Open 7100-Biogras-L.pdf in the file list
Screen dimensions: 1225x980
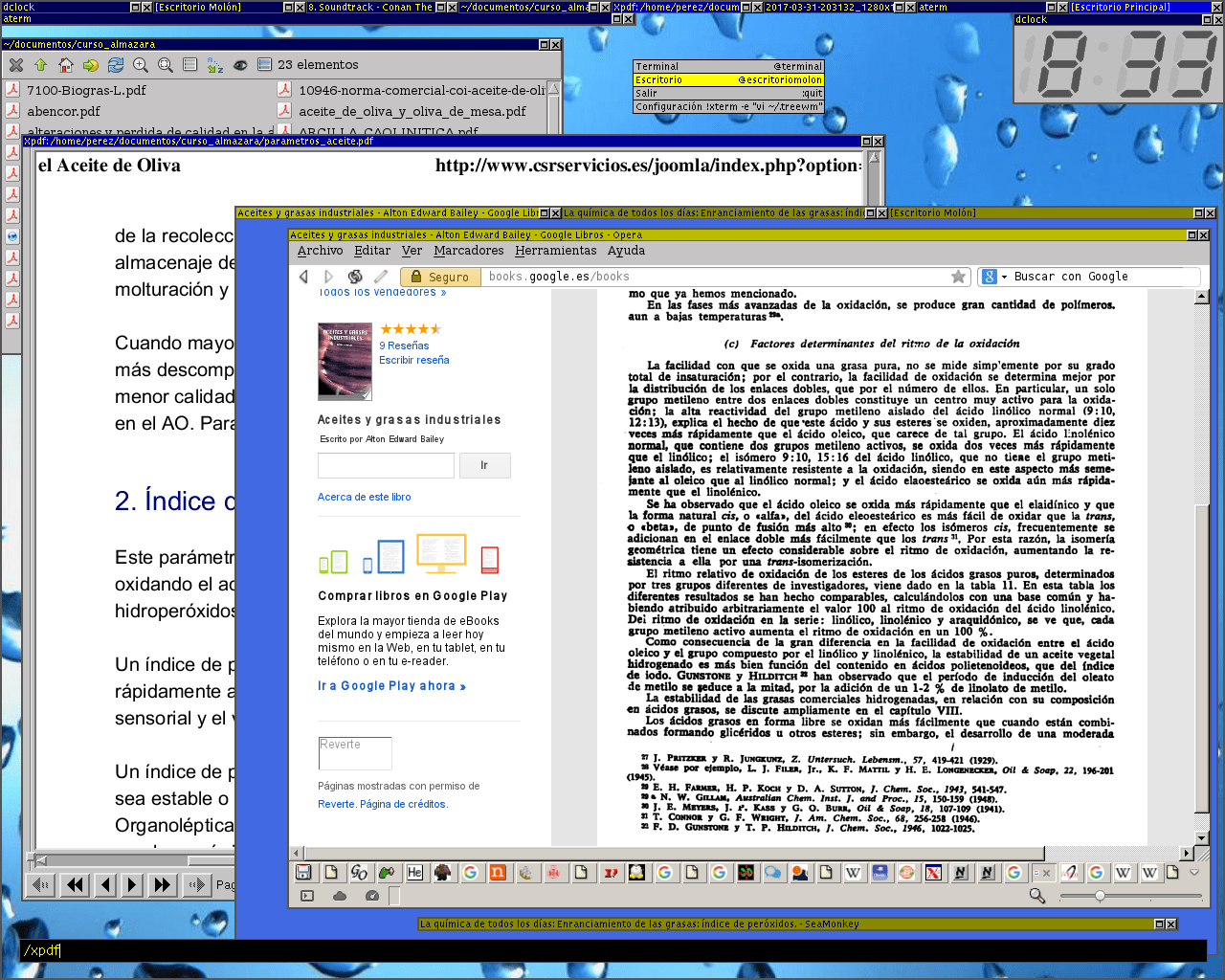(86, 90)
